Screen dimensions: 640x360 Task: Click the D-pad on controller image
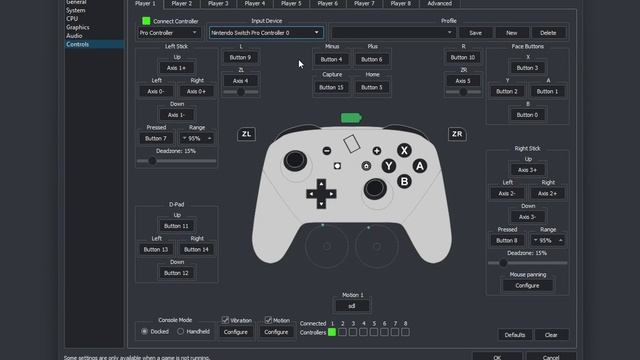coord(321,193)
